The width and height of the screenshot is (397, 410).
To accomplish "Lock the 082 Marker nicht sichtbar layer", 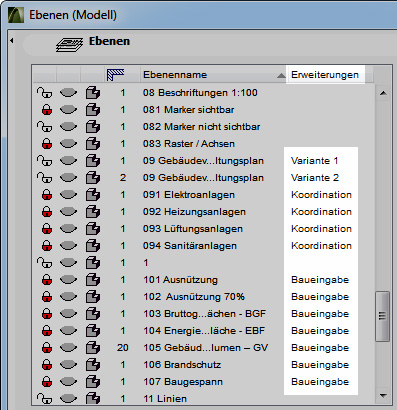I will [44, 127].
